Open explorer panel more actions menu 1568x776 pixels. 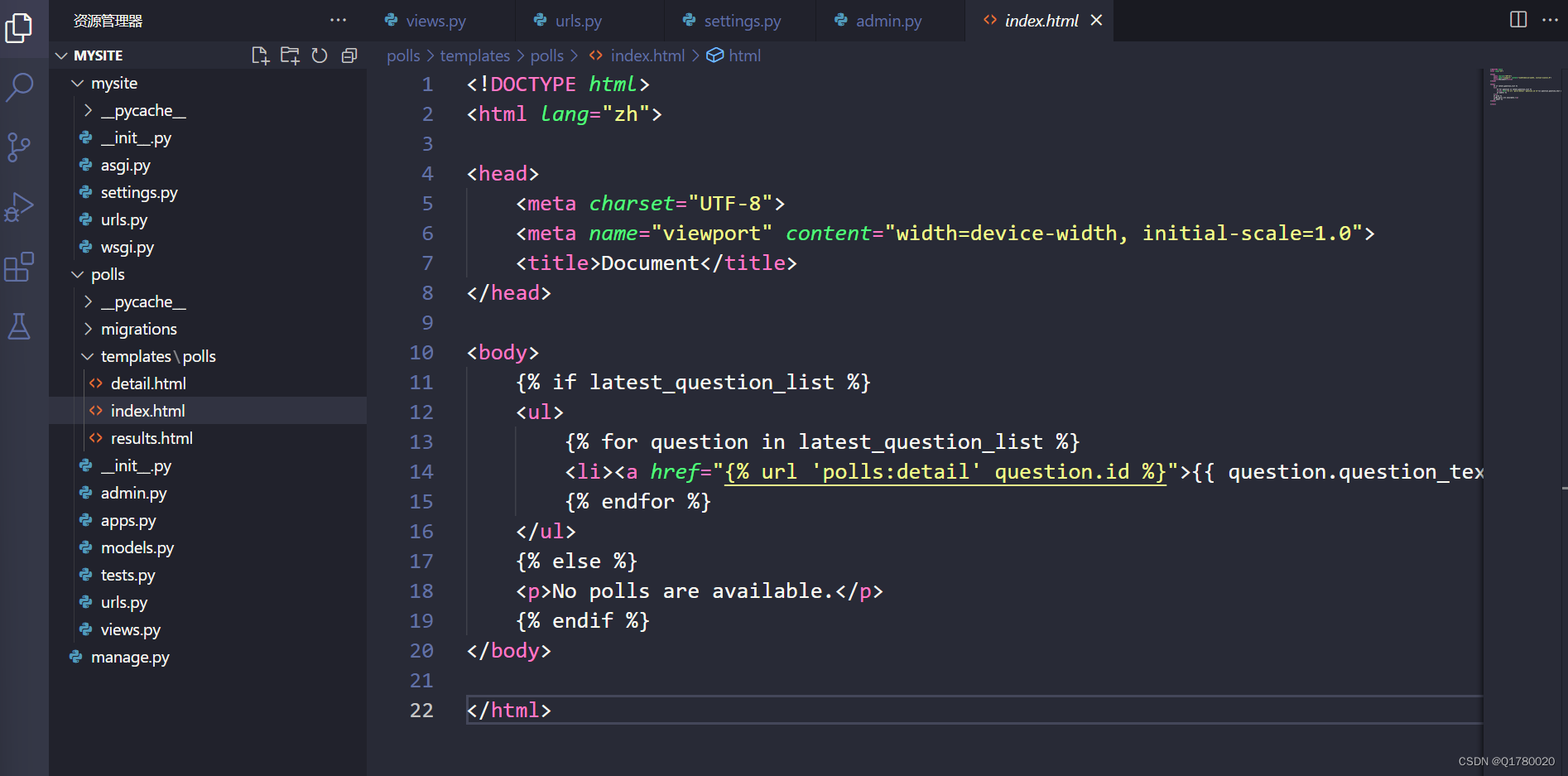tap(338, 21)
